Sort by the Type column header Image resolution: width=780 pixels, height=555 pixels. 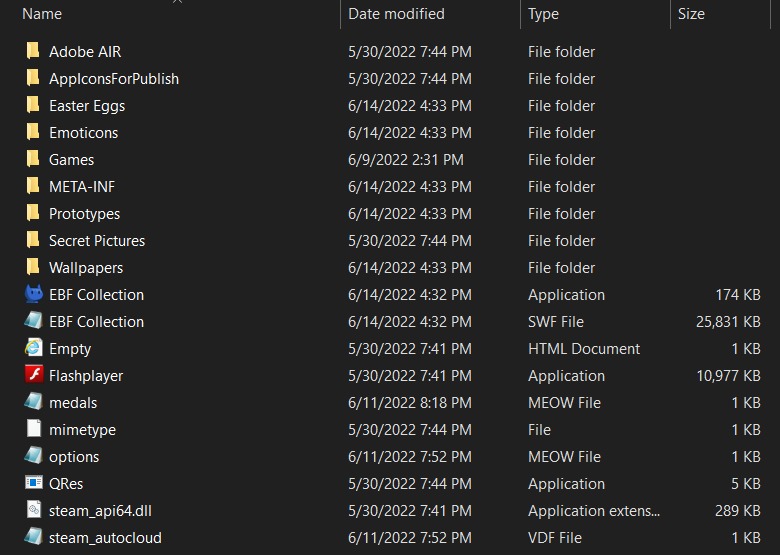[544, 14]
